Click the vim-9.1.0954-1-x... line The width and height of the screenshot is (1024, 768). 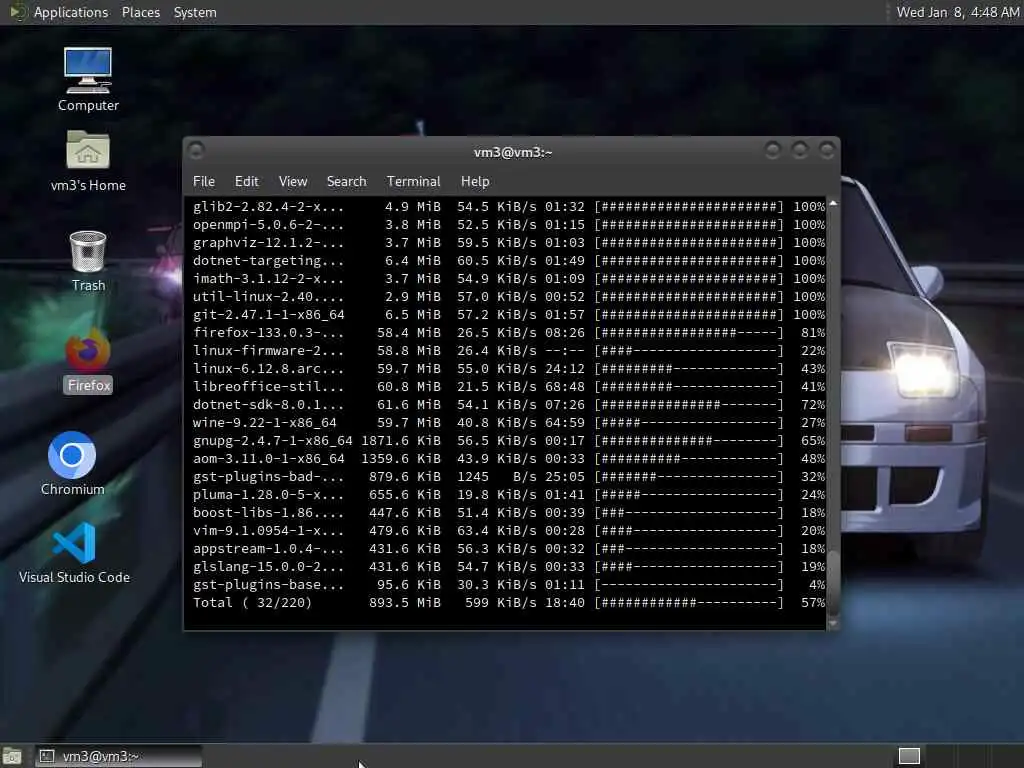click(x=509, y=530)
